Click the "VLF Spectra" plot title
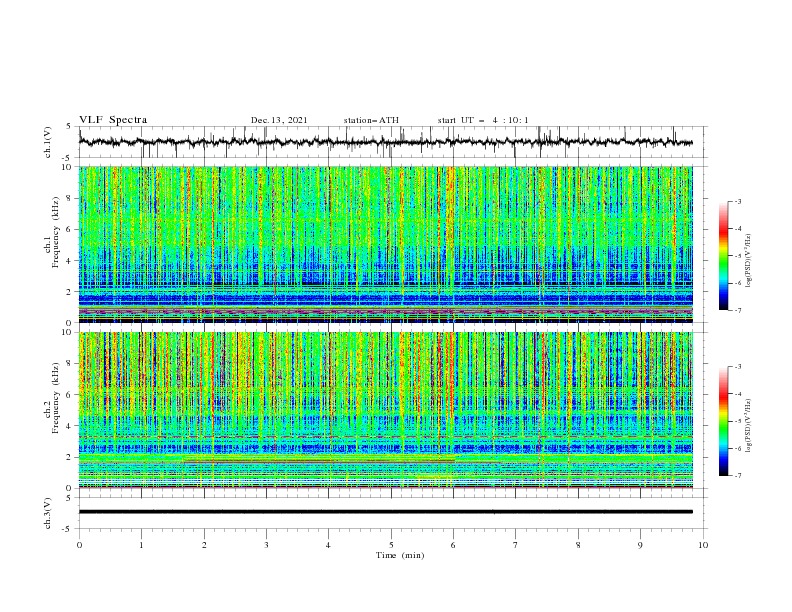 [113, 120]
